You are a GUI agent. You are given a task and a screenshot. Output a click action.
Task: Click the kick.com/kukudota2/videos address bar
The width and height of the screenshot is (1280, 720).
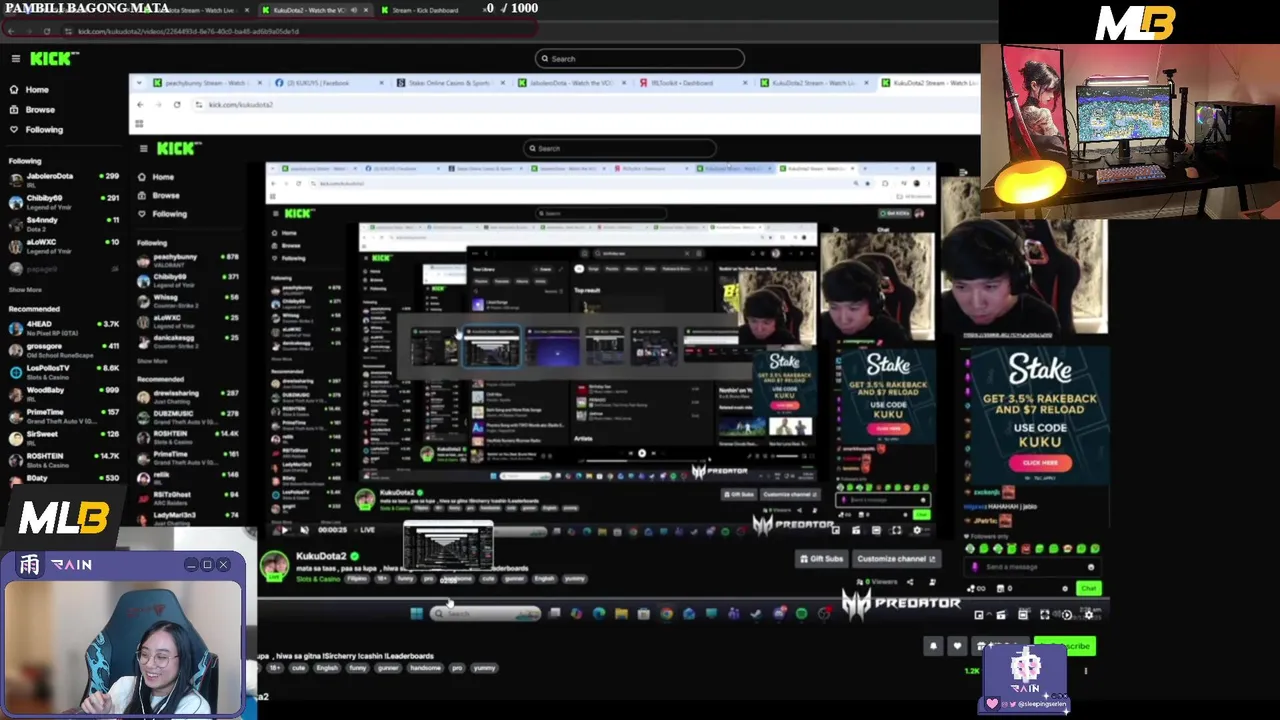[188, 31]
